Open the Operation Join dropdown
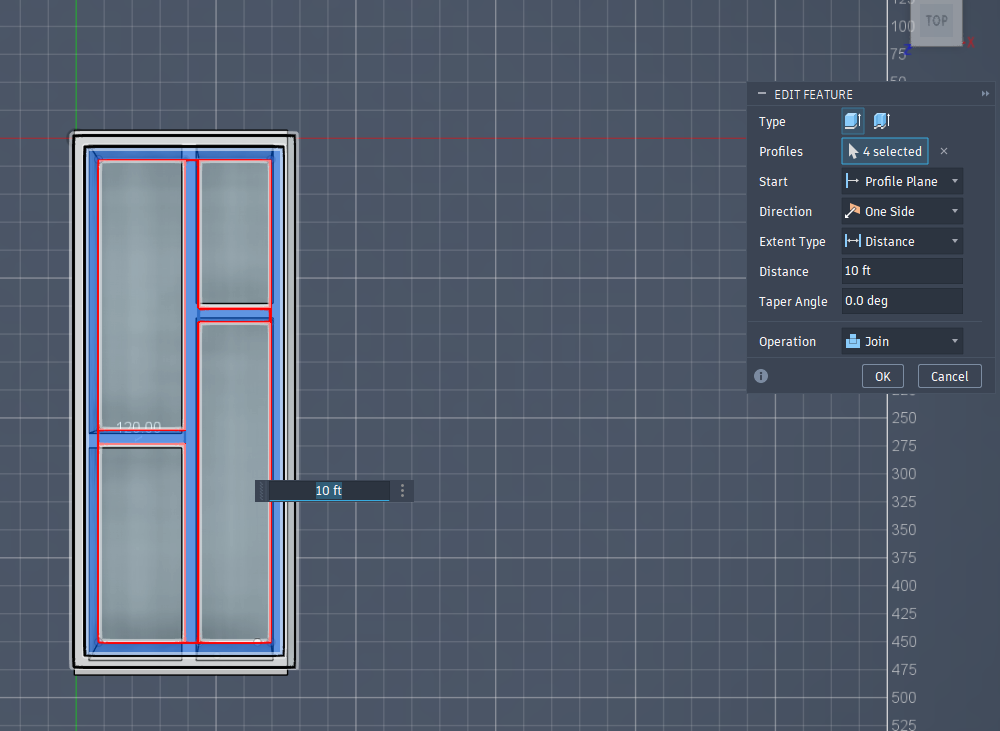1000x731 pixels. click(902, 341)
